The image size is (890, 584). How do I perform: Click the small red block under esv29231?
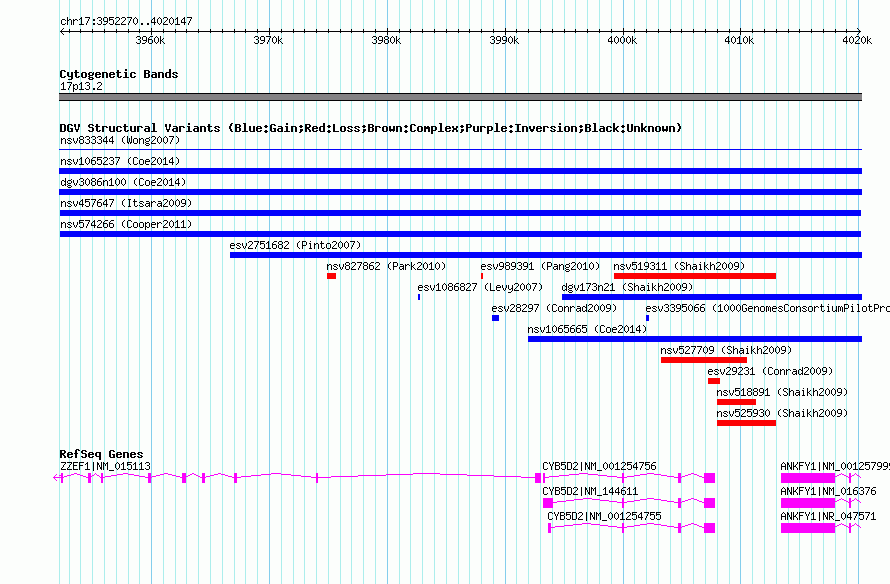tap(714, 381)
